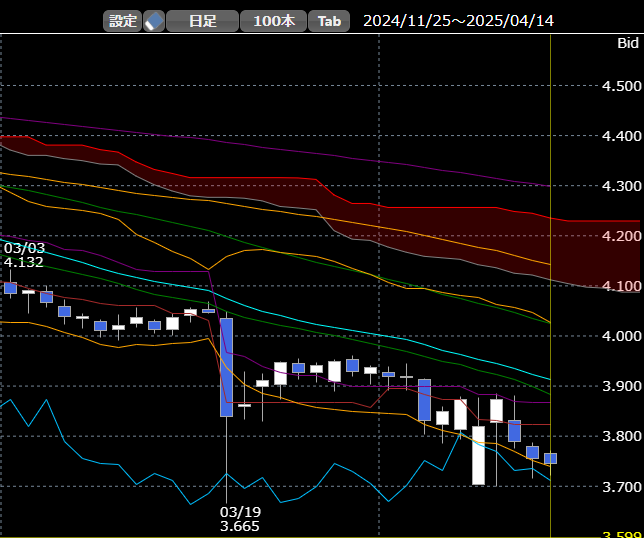The width and height of the screenshot is (644, 538).
Task: Click the latest blue candle at far right
Action: click(550, 458)
